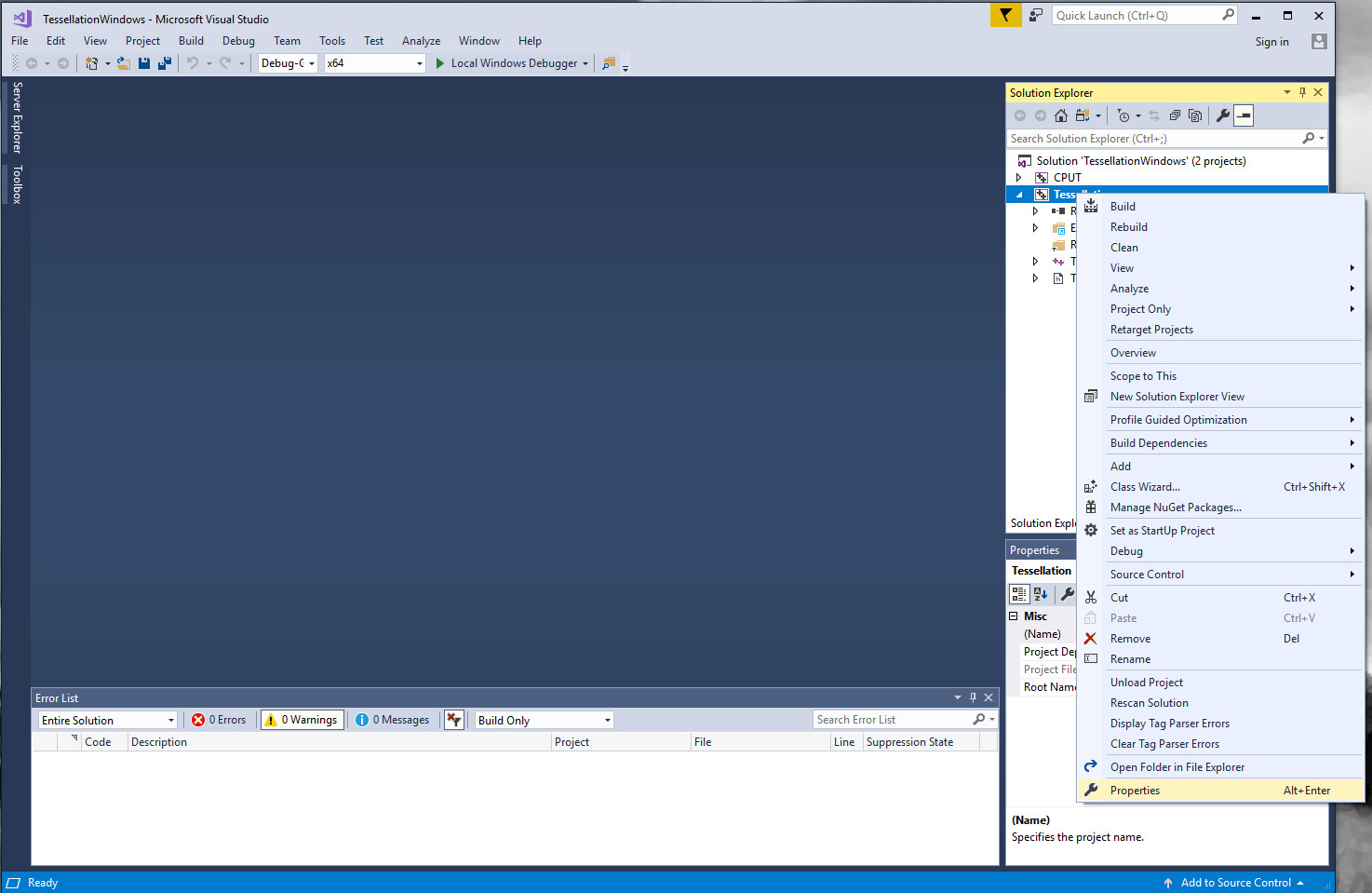
Task: Open the notifications flag icon
Action: pyautogui.click(x=1005, y=15)
